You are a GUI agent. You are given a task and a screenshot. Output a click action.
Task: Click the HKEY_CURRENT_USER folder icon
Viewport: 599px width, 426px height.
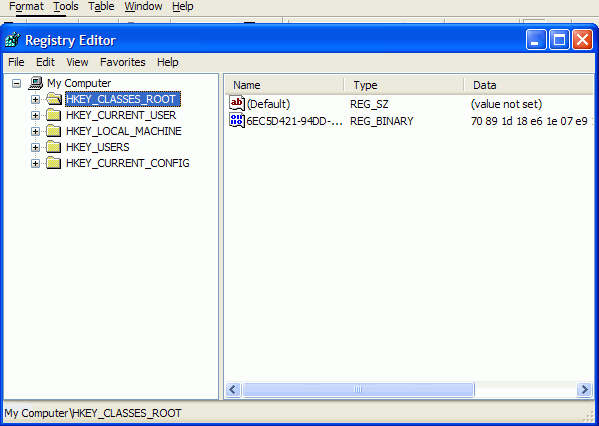tap(53, 115)
